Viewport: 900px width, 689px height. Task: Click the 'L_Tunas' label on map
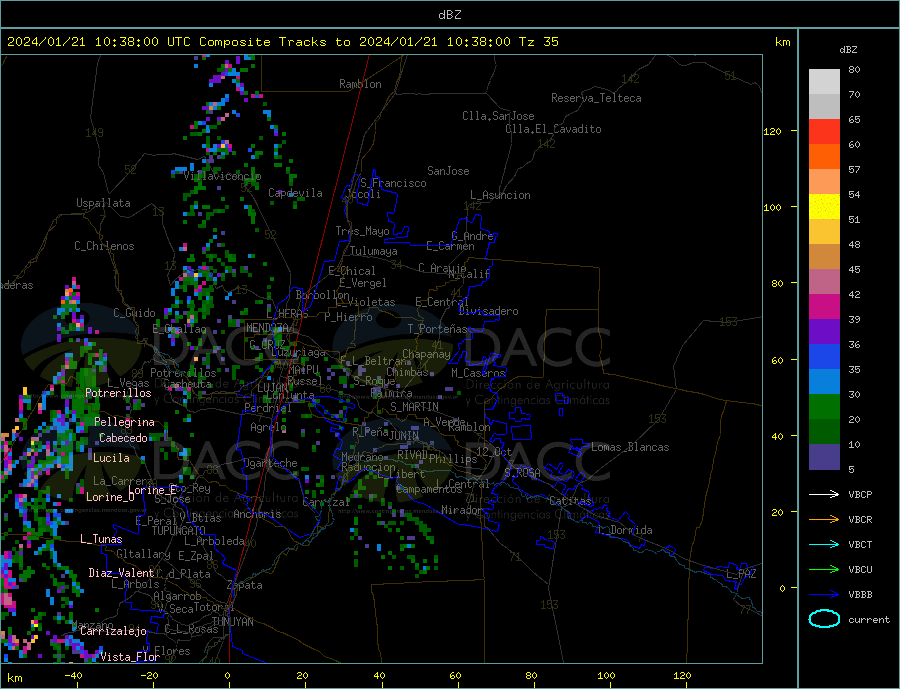[101, 539]
